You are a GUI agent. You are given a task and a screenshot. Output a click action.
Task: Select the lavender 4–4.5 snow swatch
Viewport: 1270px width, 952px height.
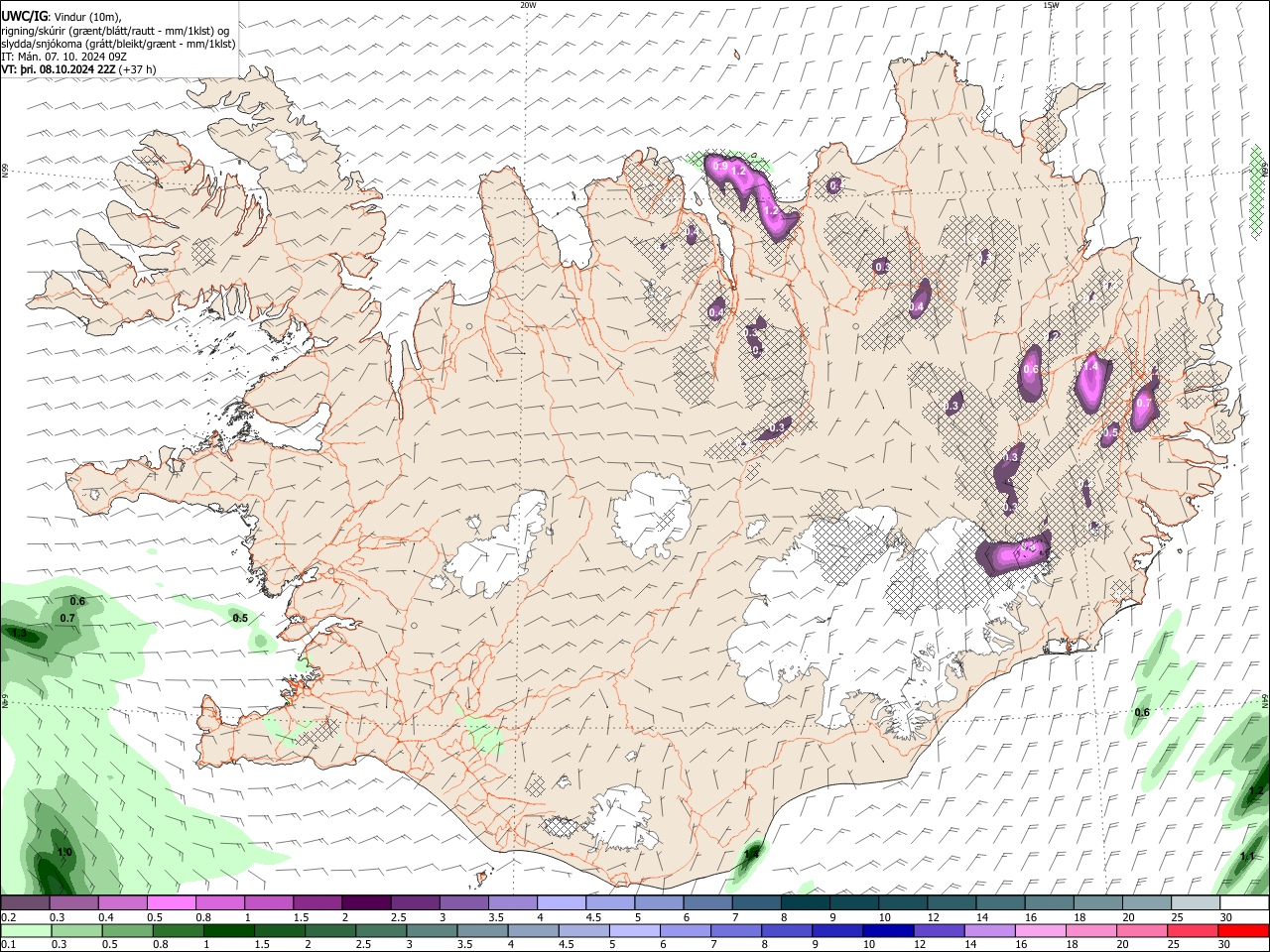click(x=562, y=903)
